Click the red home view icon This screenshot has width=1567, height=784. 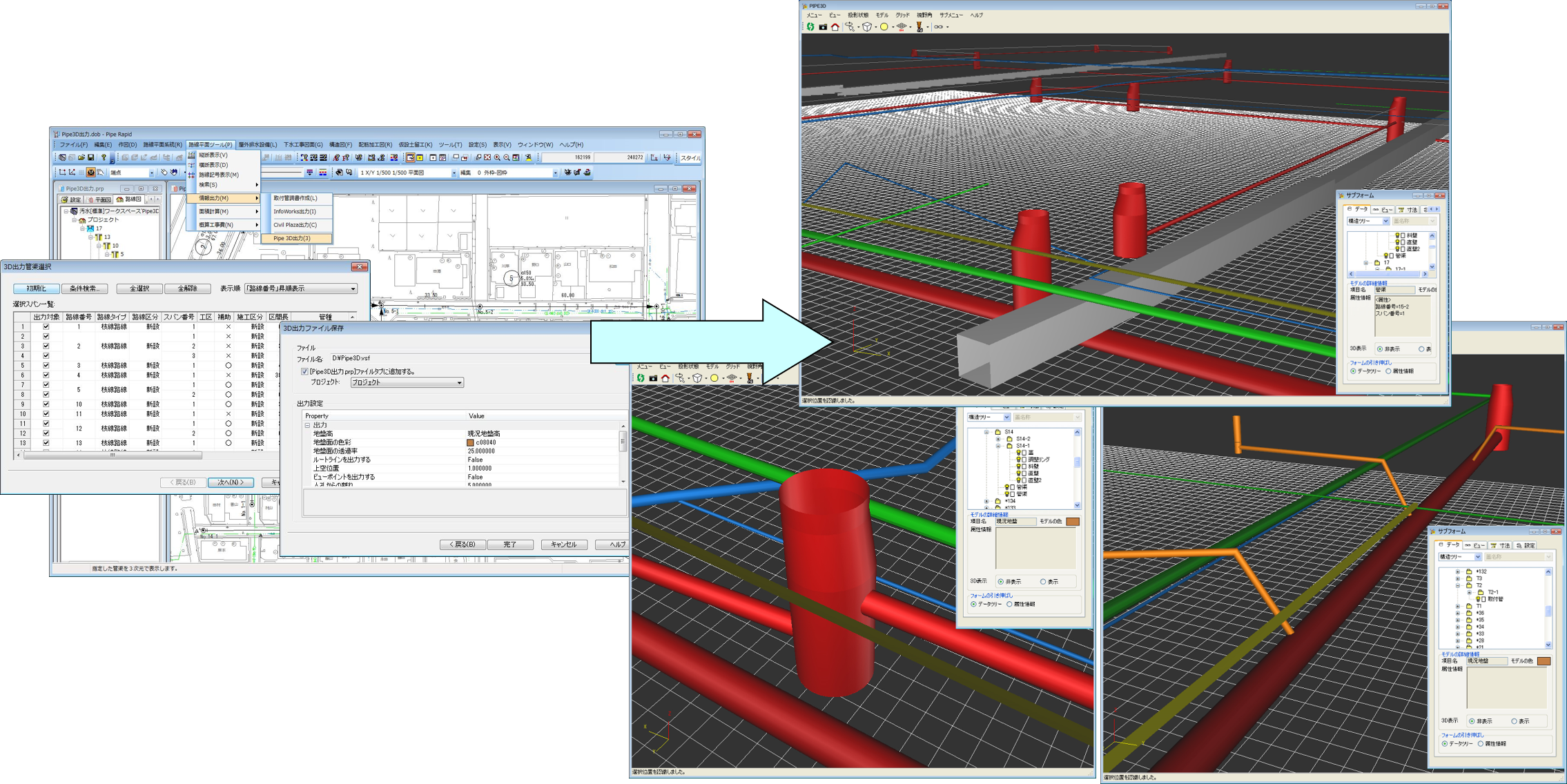tap(835, 27)
